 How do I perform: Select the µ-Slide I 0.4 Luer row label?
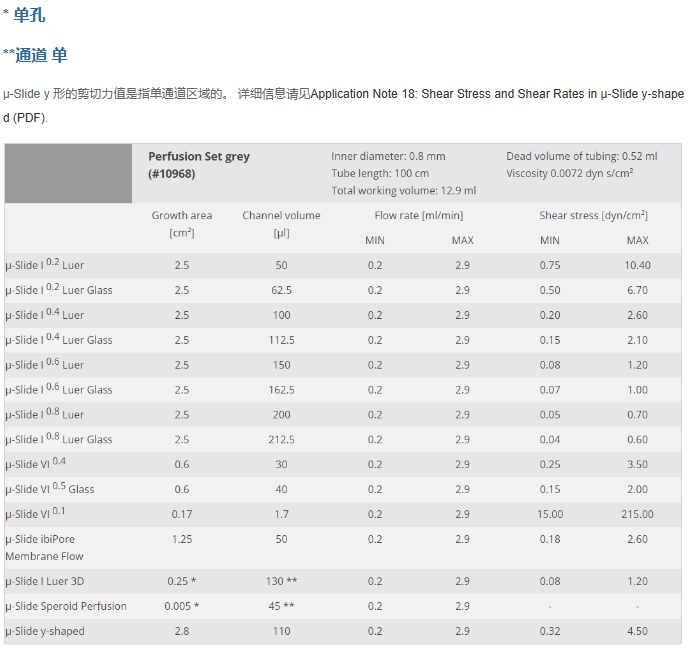pos(44,315)
